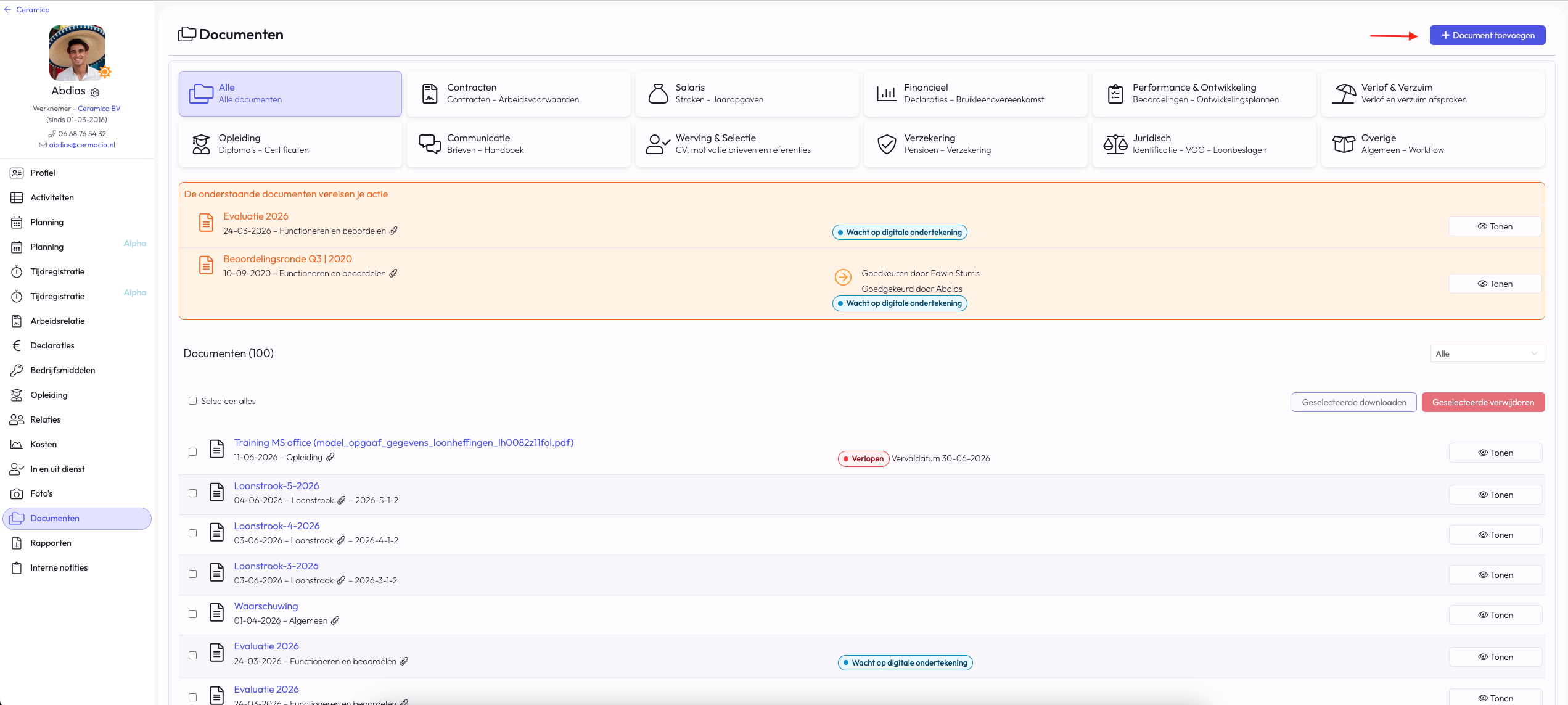Go back to Ceramica via arrow

tap(7, 10)
